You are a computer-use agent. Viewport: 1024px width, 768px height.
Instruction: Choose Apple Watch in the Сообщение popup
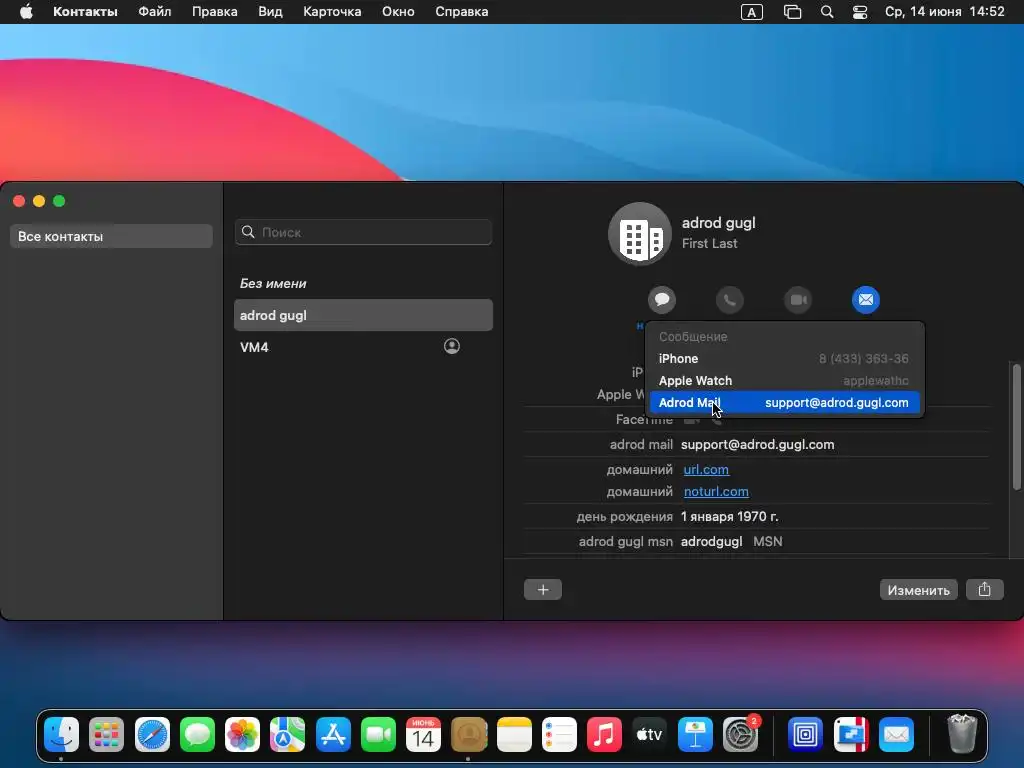[x=784, y=381]
